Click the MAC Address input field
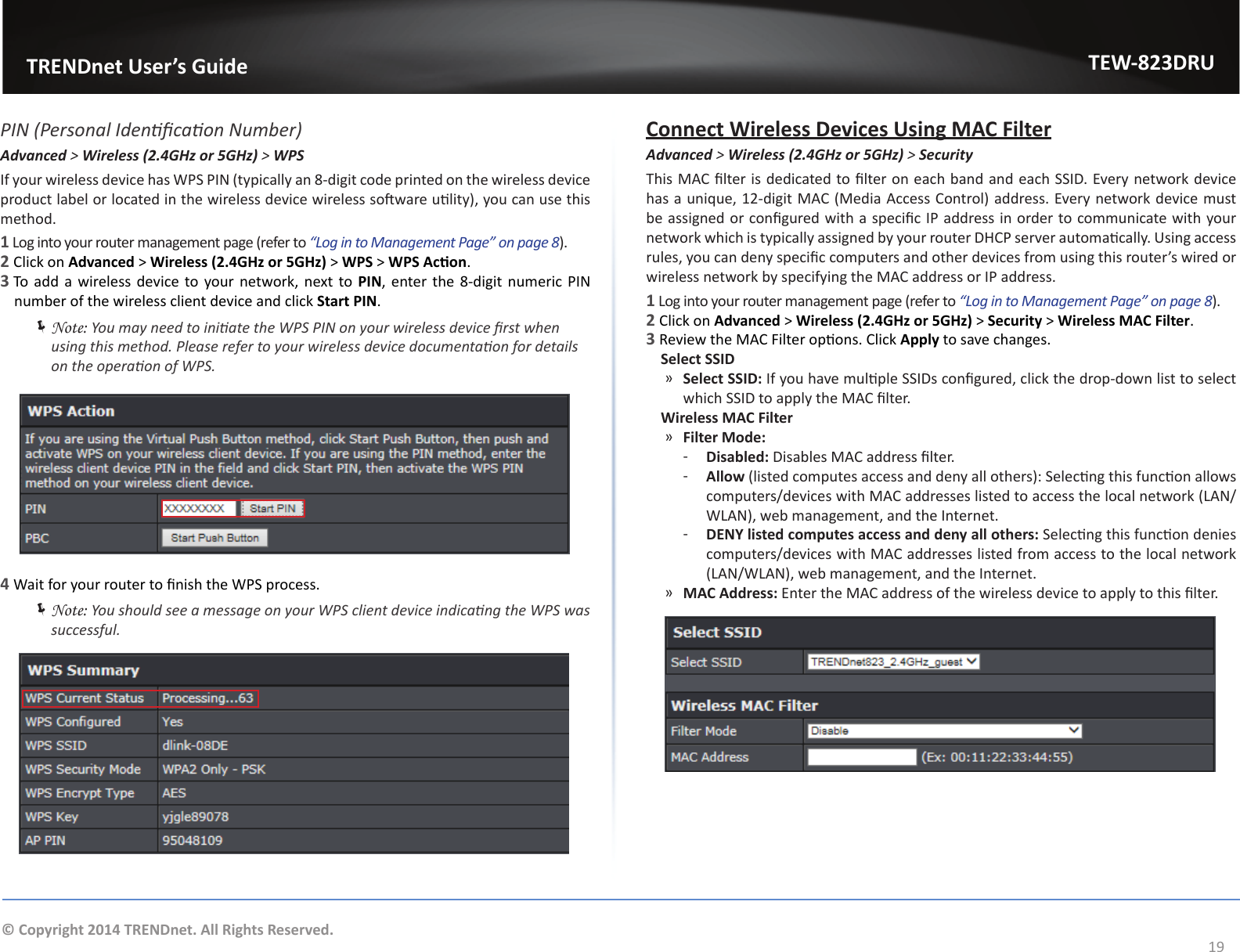The image size is (1240, 952). point(862,757)
